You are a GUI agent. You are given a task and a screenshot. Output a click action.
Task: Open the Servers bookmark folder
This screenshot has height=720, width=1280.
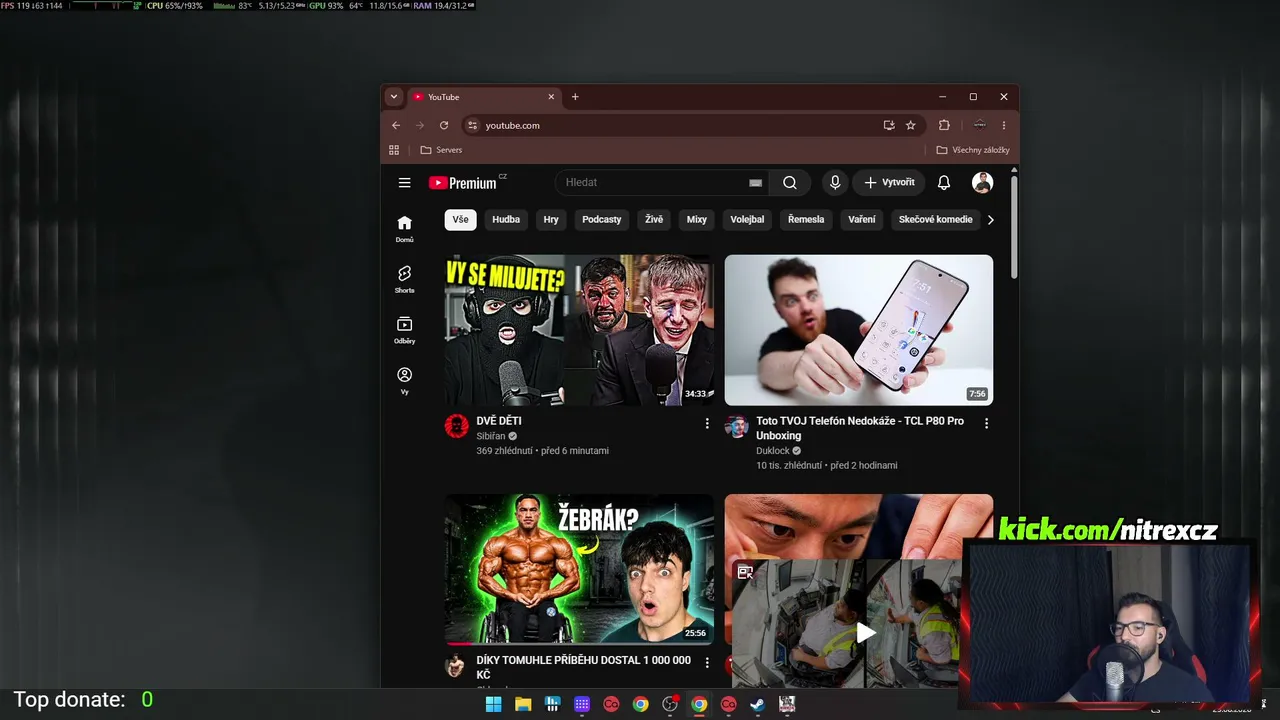click(441, 150)
